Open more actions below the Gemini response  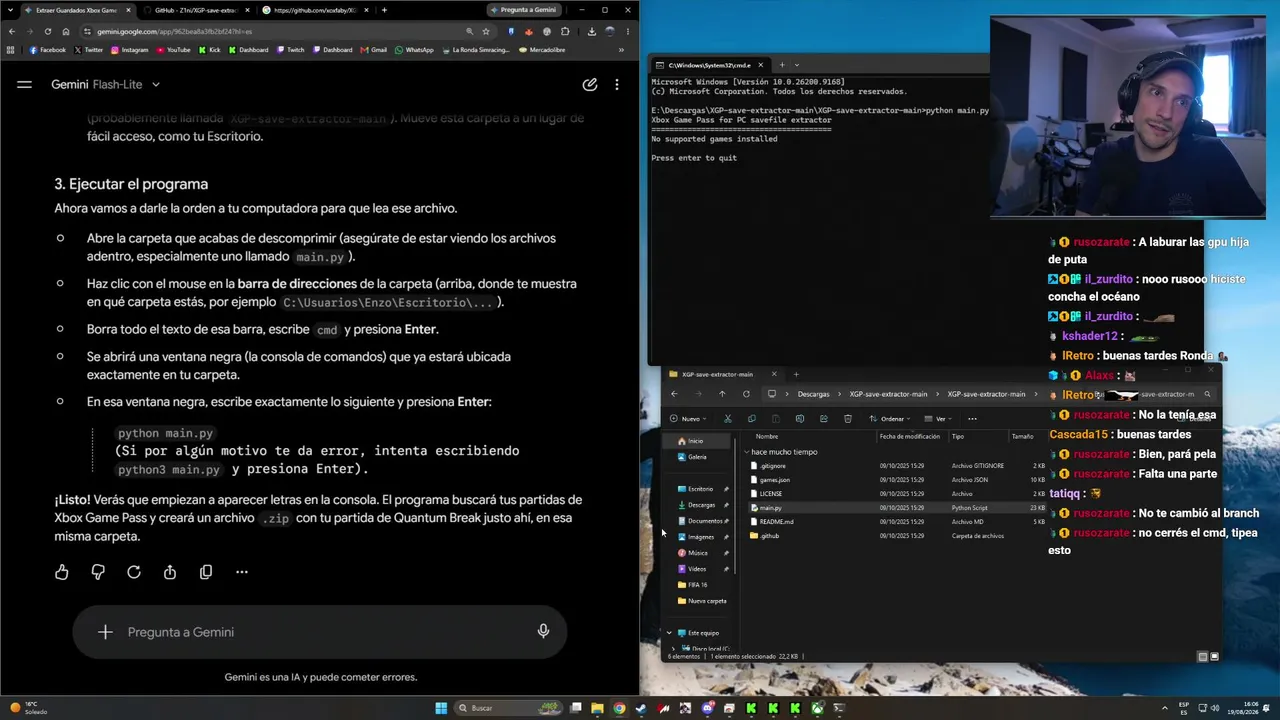point(242,572)
